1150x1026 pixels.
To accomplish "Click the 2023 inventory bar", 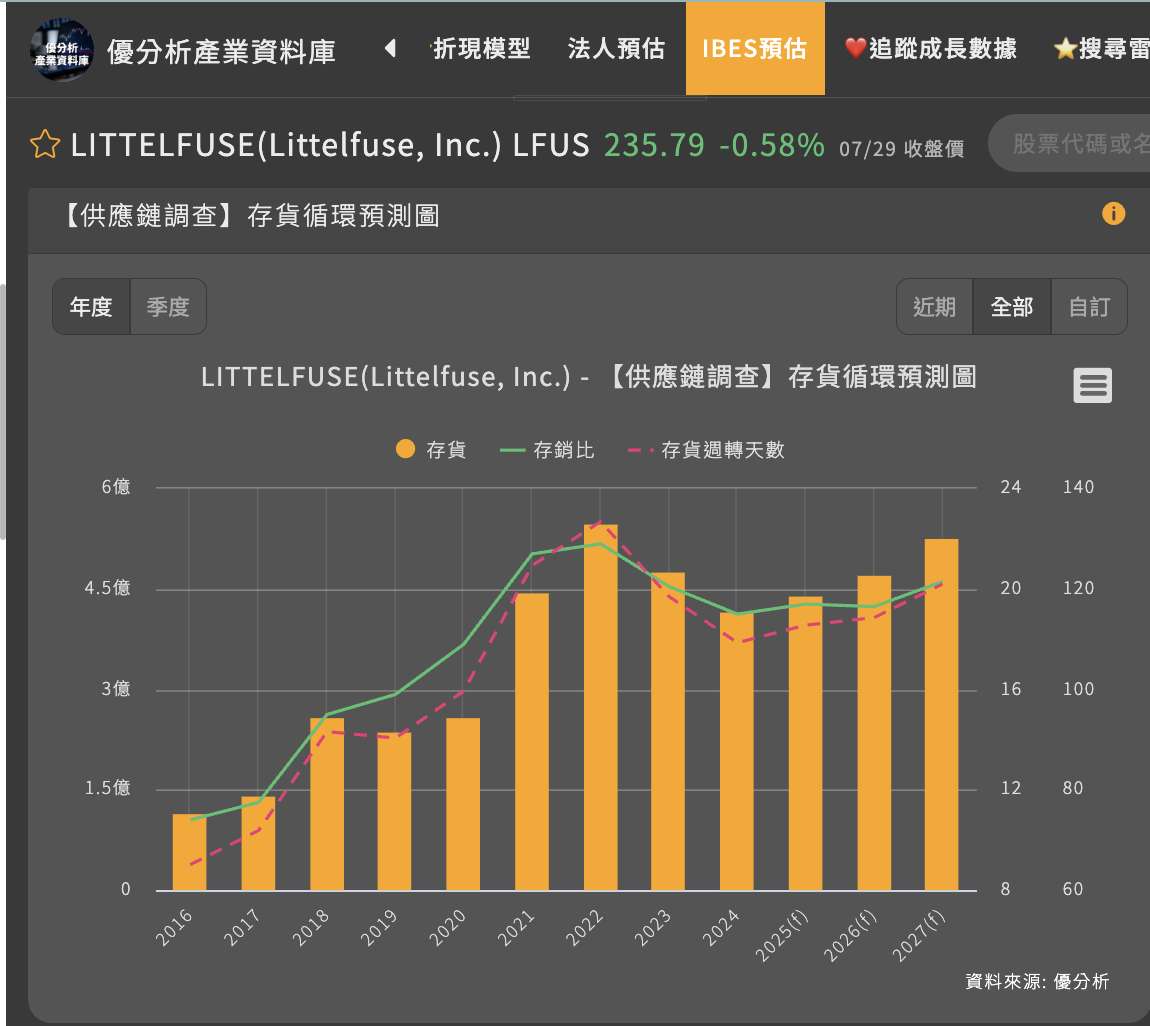I will coord(667,731).
